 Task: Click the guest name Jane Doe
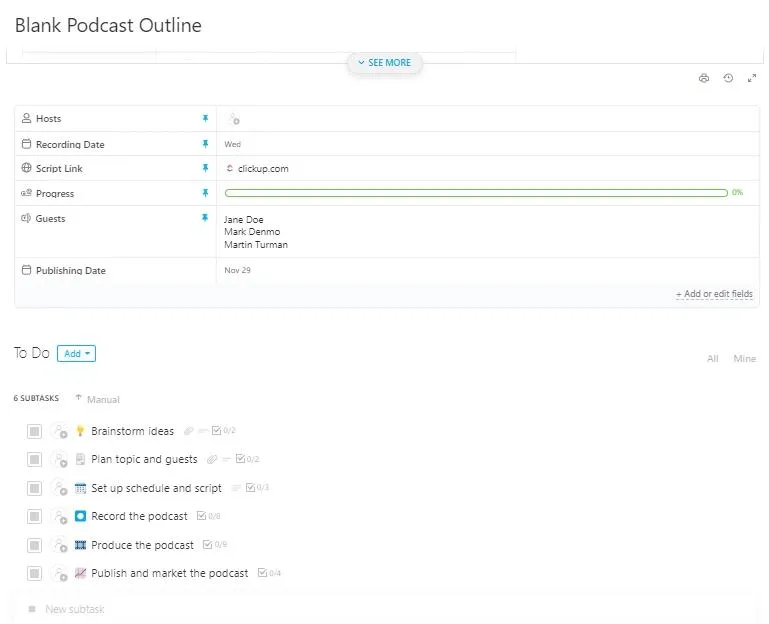(244, 219)
